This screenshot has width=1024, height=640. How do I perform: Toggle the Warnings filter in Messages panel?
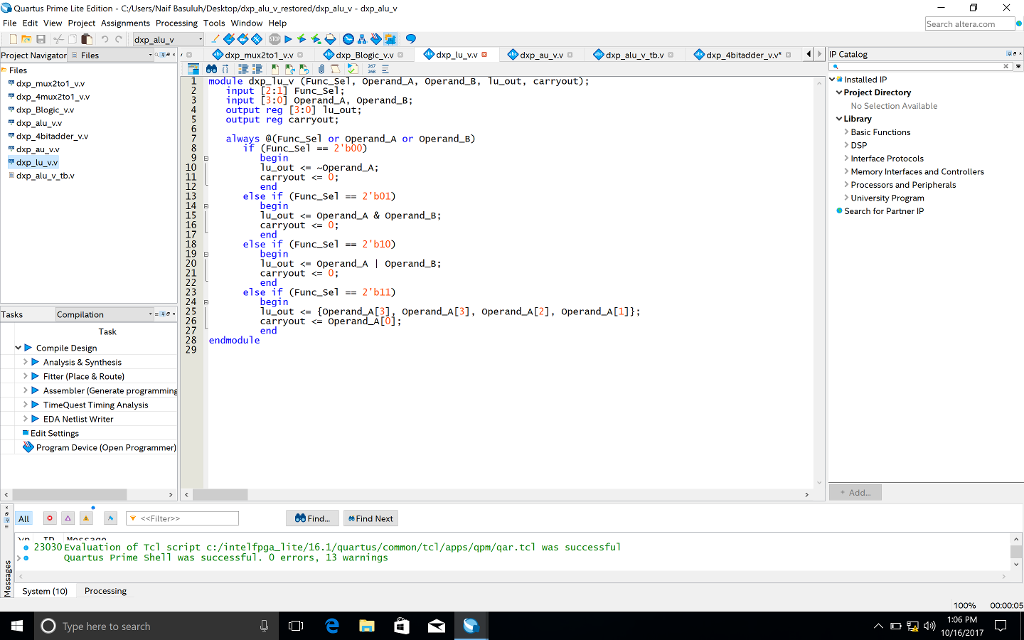pos(85,519)
